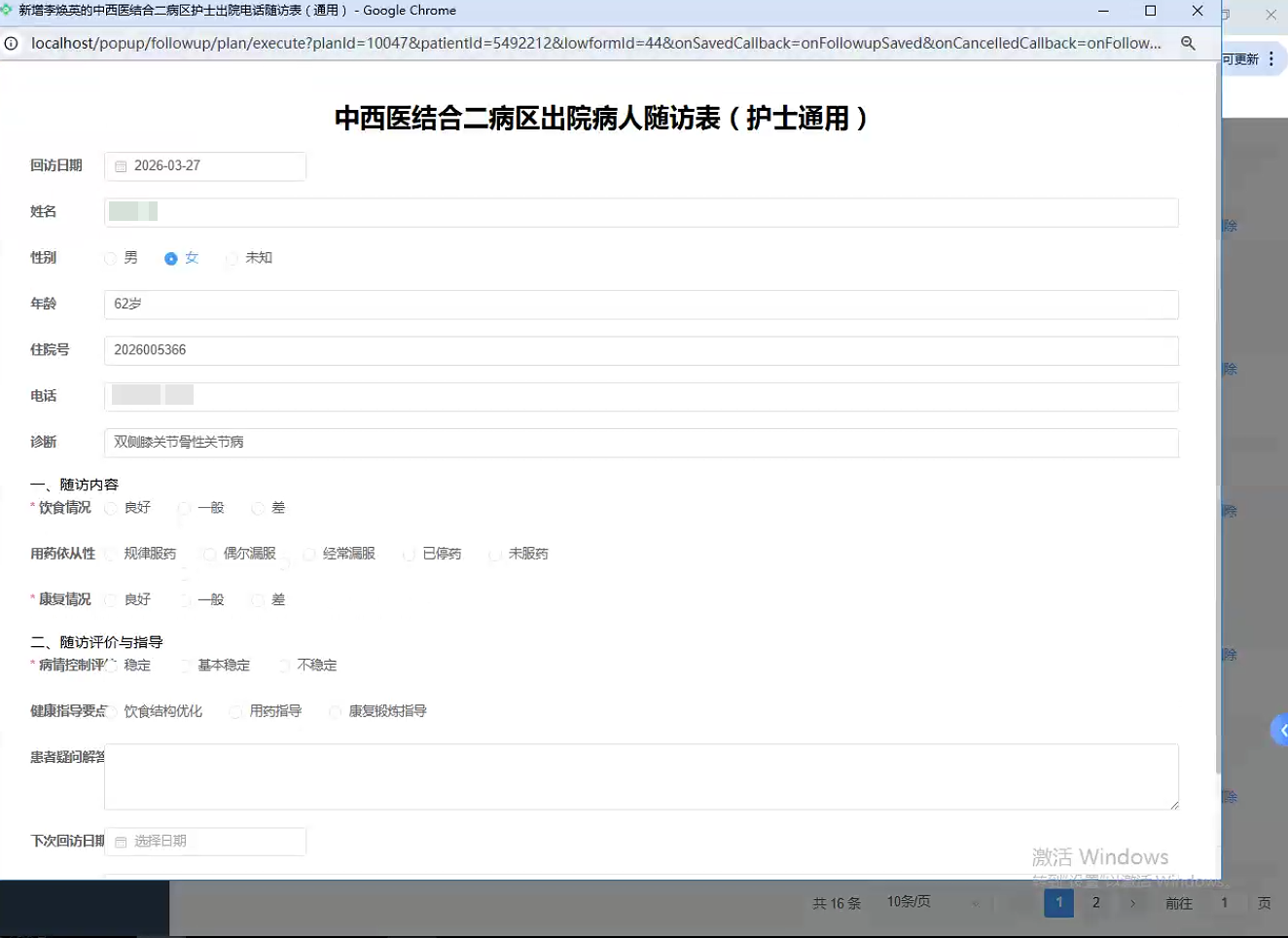
Task: Click the blue chevron on the right window edge
Action: pos(1281,729)
